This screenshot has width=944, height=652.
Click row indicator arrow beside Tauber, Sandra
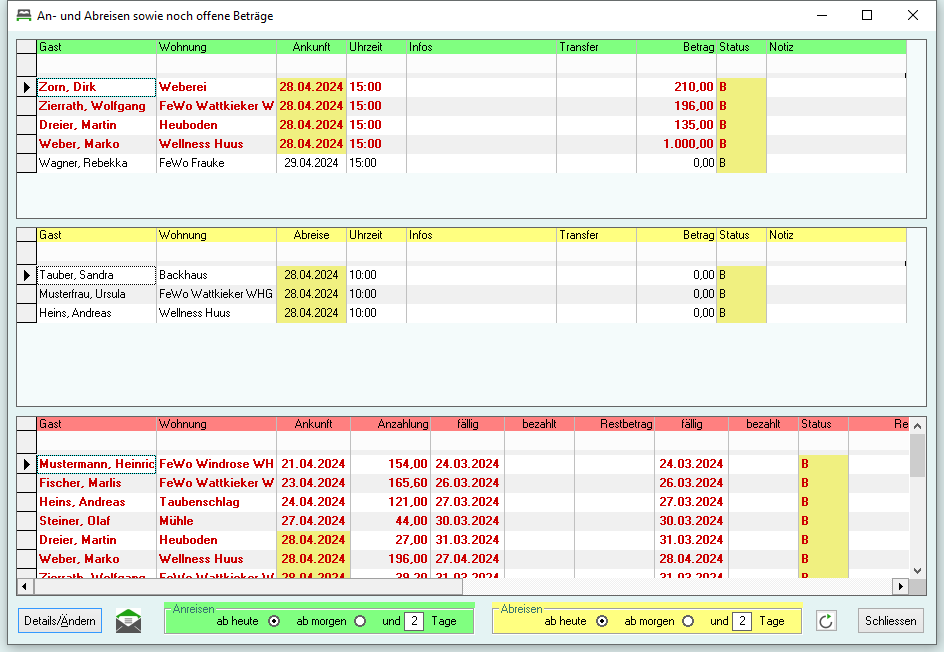click(27, 275)
